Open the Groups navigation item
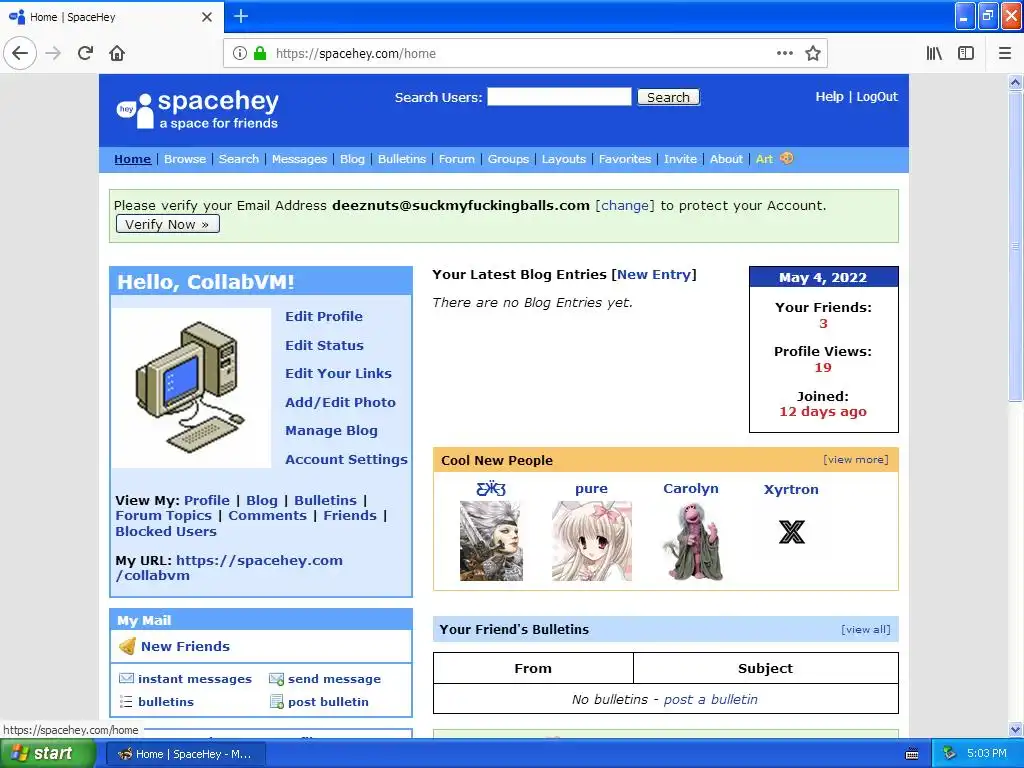Viewport: 1024px width, 768px height. [x=508, y=159]
